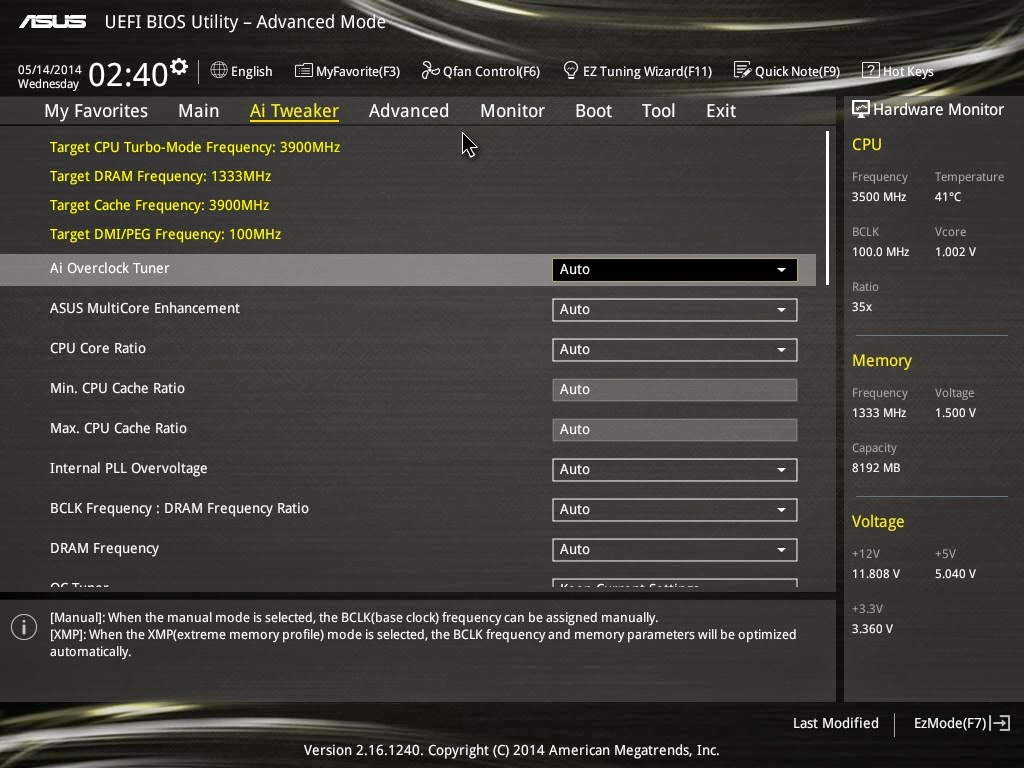Open the Monitor tab
Image resolution: width=1024 pixels, height=768 pixels.
pyautogui.click(x=513, y=110)
